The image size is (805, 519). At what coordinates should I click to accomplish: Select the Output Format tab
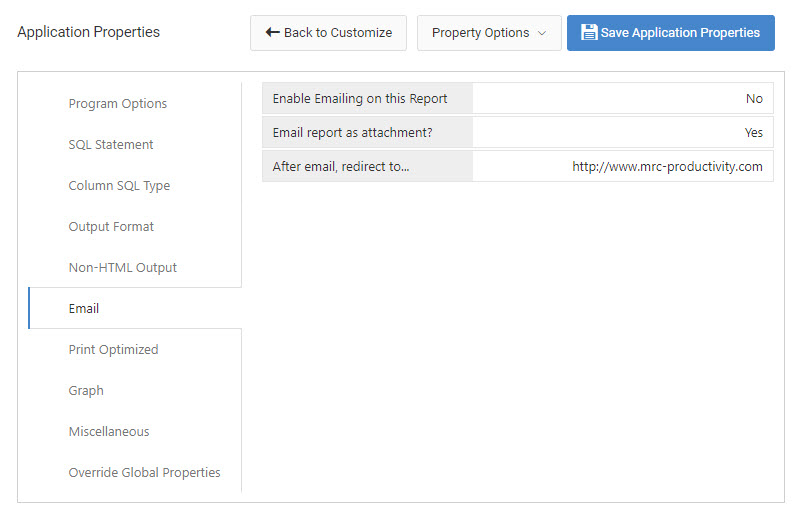[111, 226]
